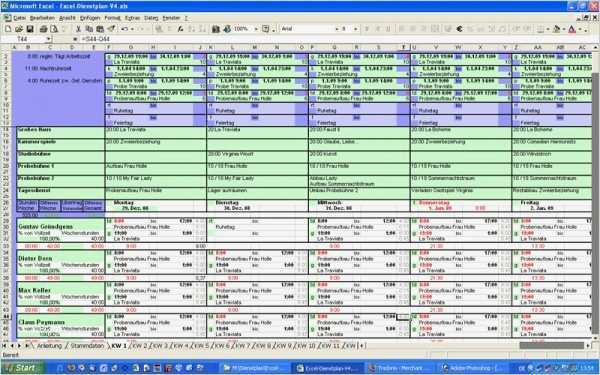Click the horizontal scrollbar thumb
Viewport: 600px width, 375px height.
(551, 346)
